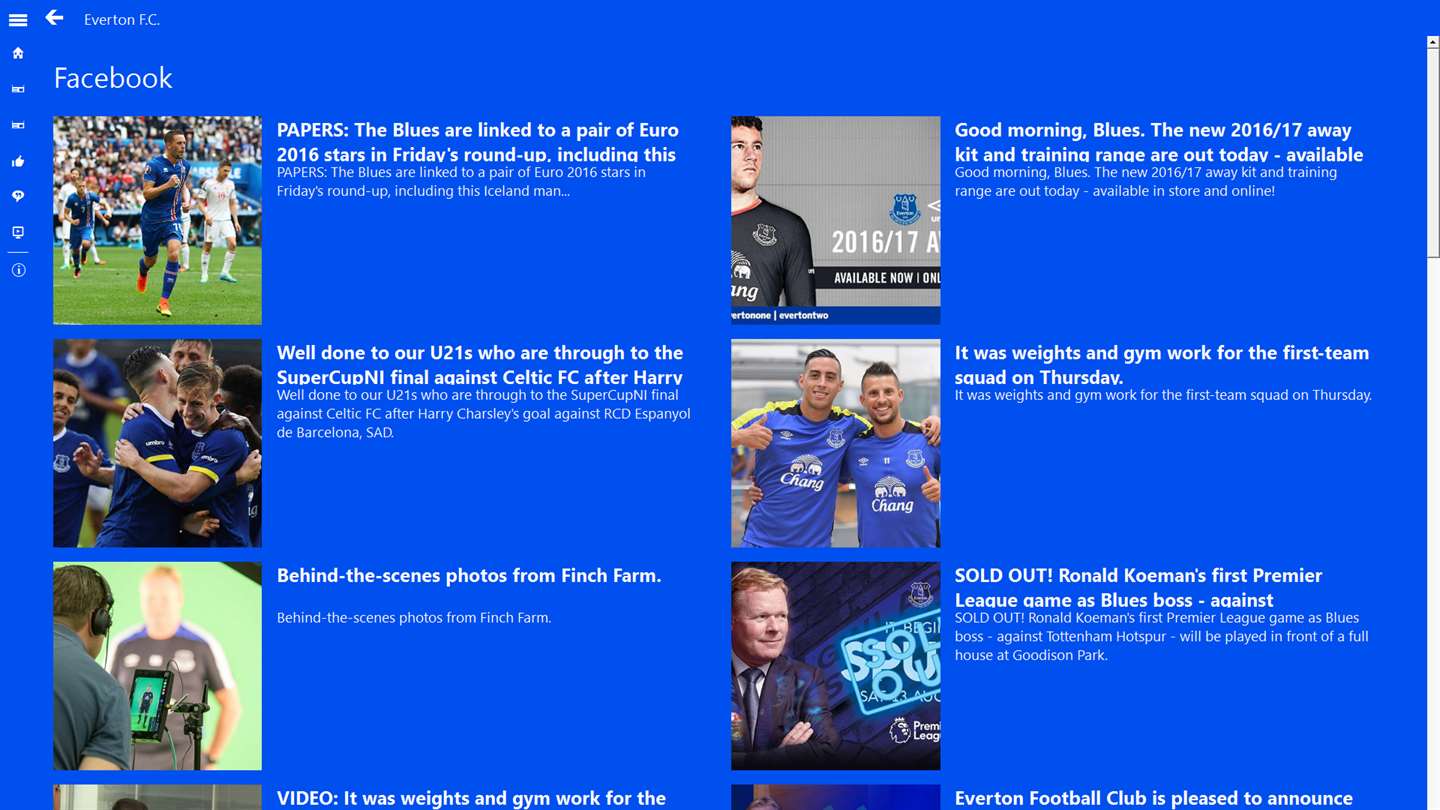Viewport: 1440px width, 810px height.
Task: Open the 2016/17 away kit post headline
Action: click(x=1159, y=142)
